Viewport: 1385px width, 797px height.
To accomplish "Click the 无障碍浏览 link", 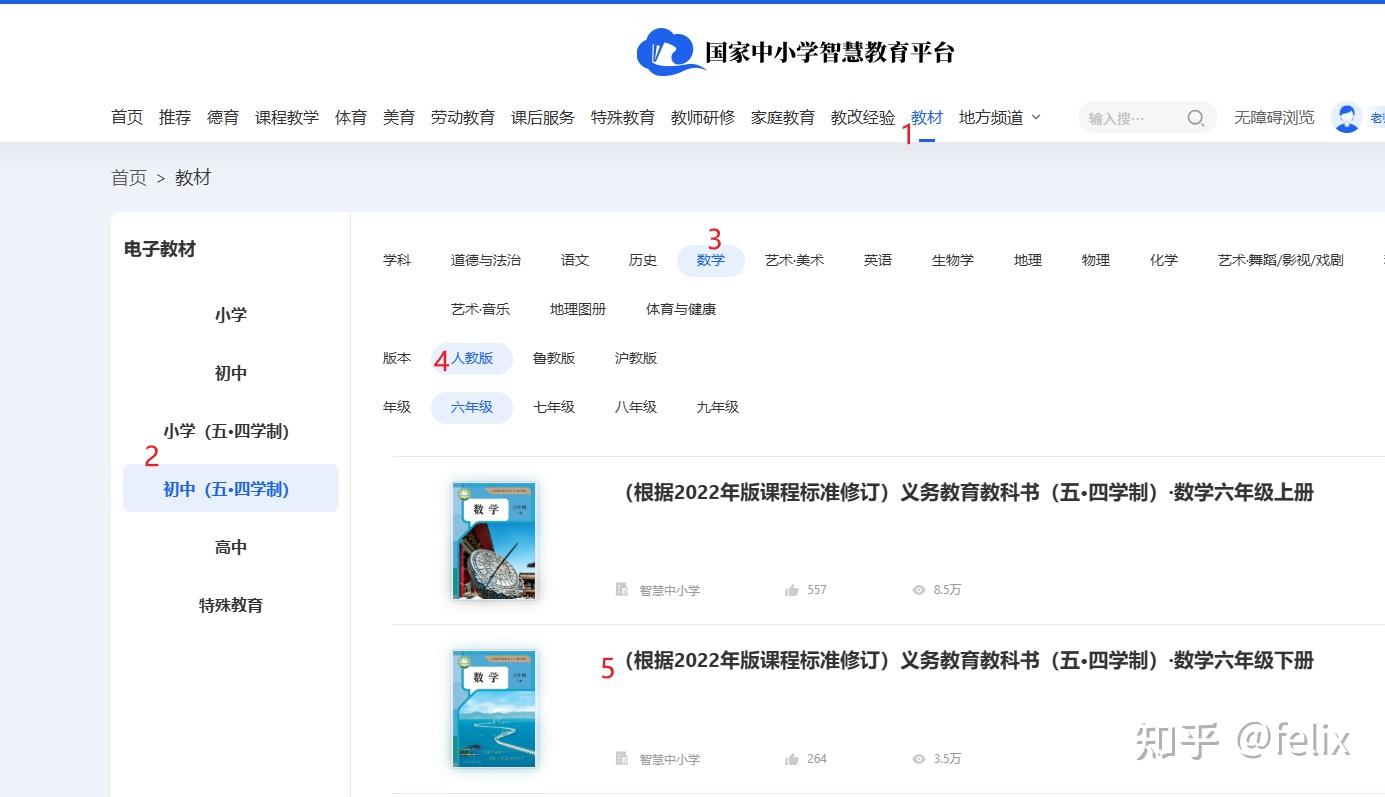I will [1274, 117].
